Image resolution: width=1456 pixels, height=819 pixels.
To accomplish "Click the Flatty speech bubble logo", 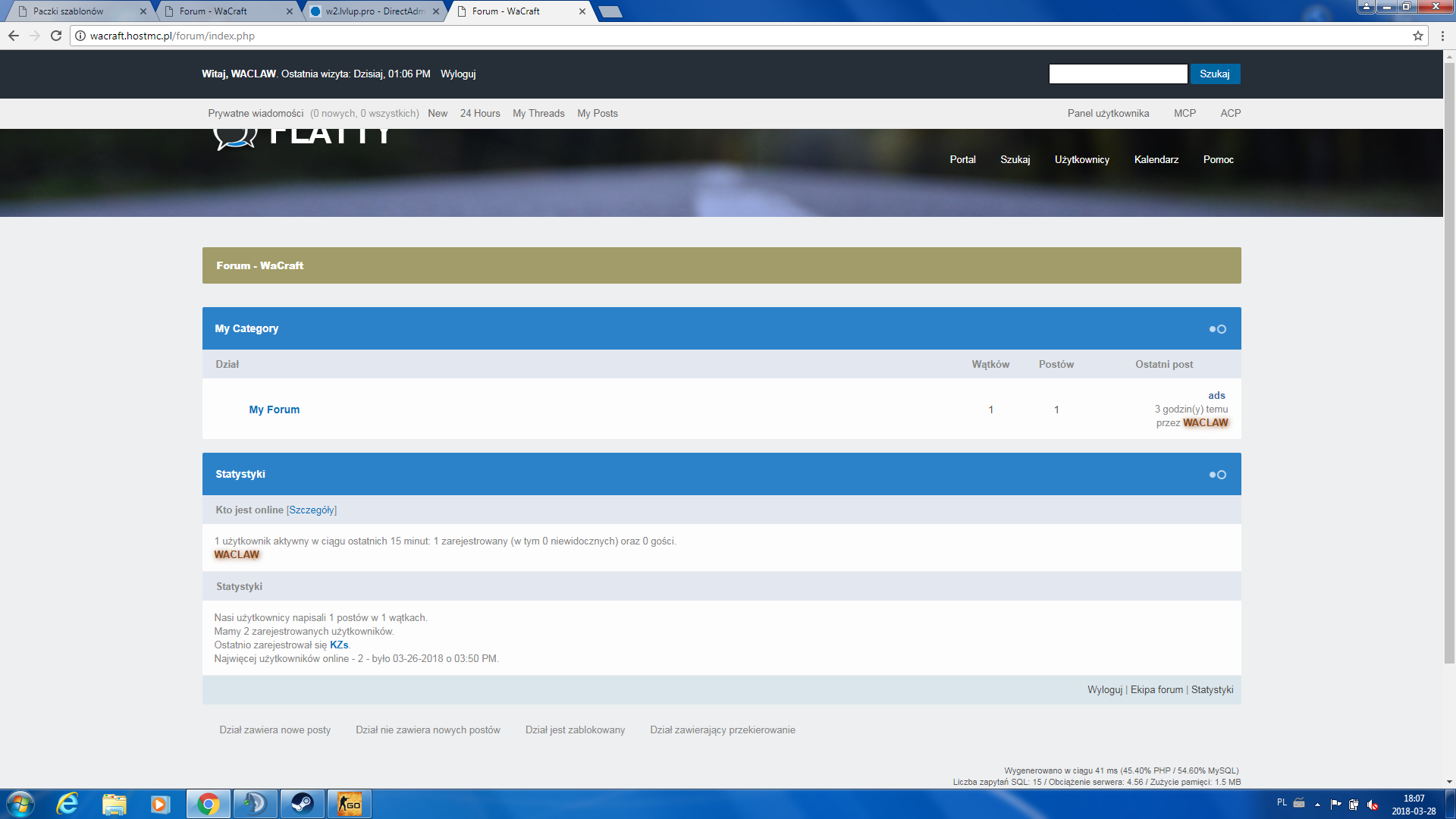I will coord(234,138).
